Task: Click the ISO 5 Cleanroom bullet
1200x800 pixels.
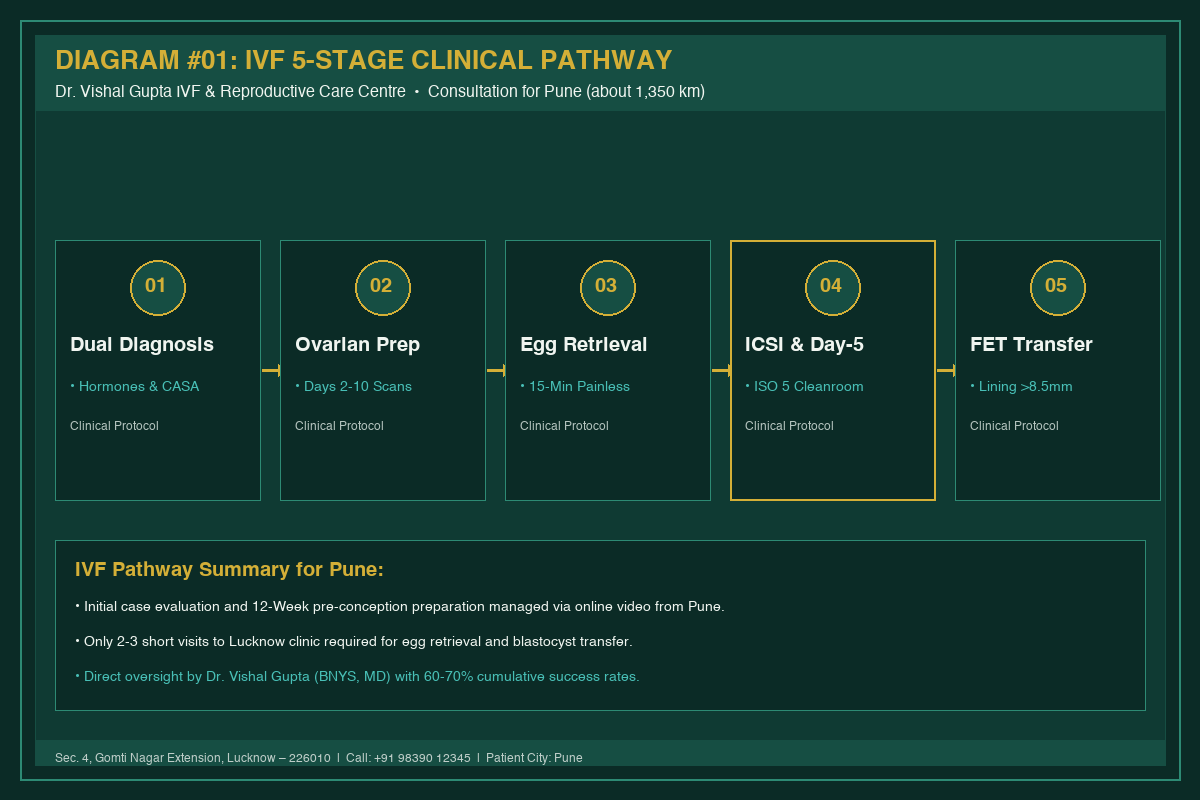Action: point(804,386)
